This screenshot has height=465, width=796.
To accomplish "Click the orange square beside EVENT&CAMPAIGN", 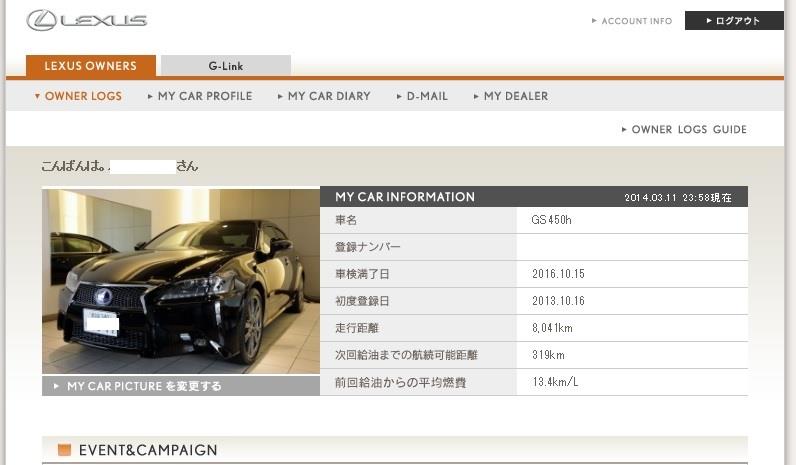I will pos(64,450).
